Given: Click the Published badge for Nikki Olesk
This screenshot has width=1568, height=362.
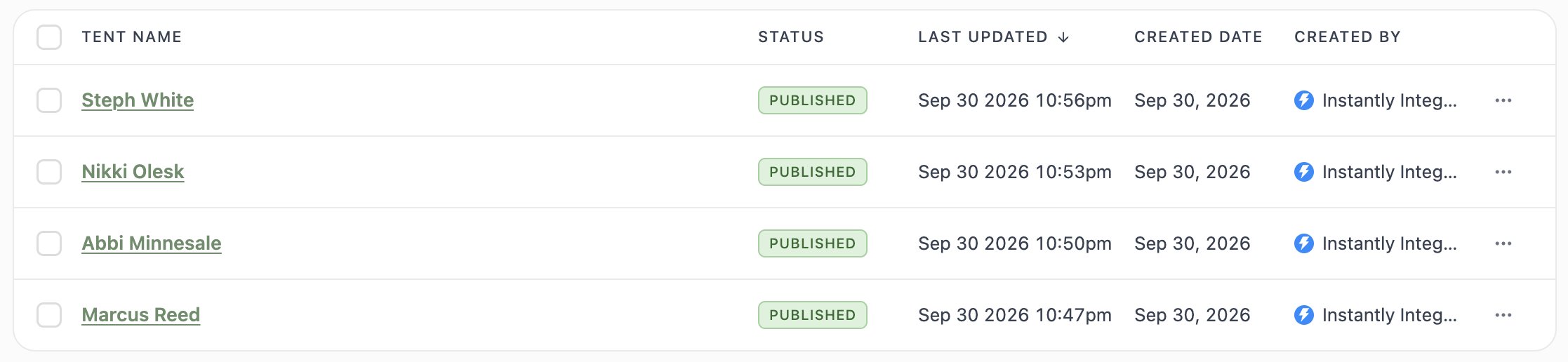Looking at the screenshot, I should click(813, 172).
